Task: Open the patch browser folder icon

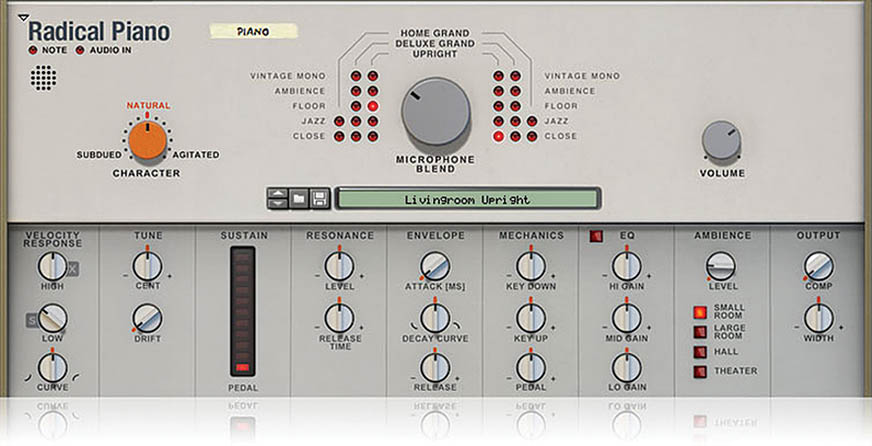Action: 299,198
